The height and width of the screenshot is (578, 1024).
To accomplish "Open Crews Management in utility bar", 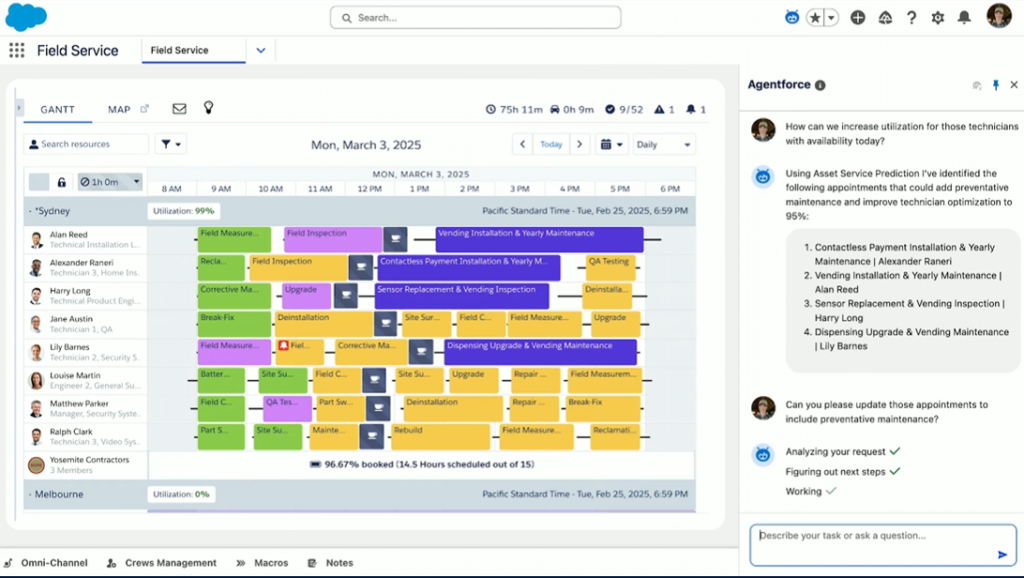I will (x=161, y=563).
